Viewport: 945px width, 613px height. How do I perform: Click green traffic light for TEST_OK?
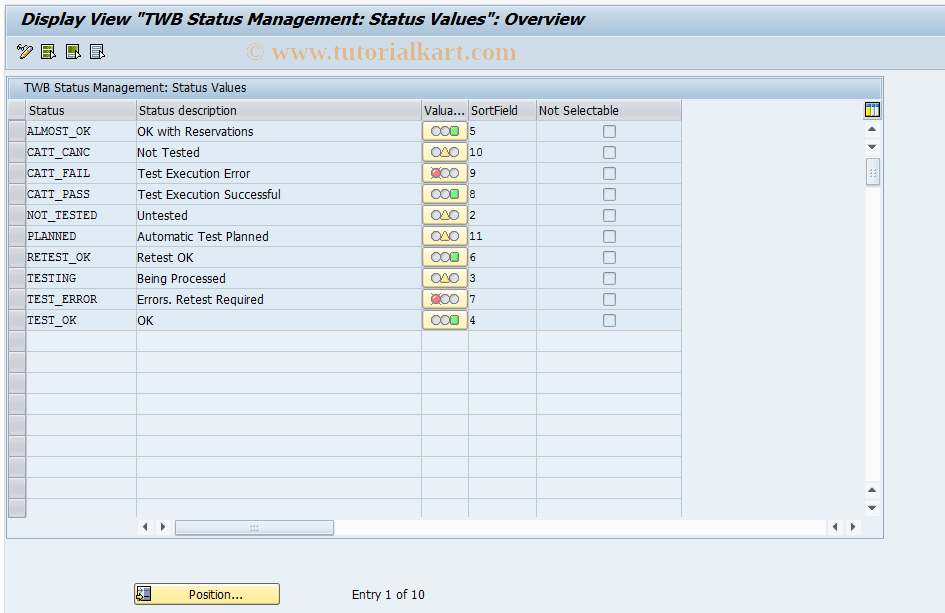coord(445,320)
